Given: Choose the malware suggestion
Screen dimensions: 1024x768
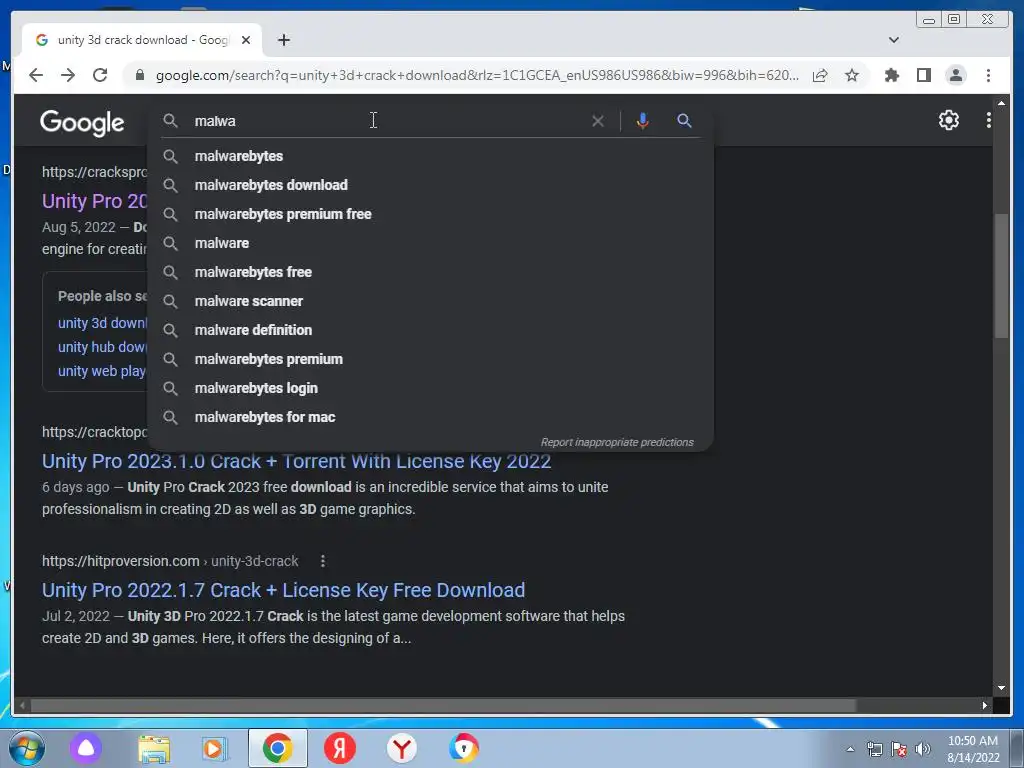Looking at the screenshot, I should tap(431, 243).
